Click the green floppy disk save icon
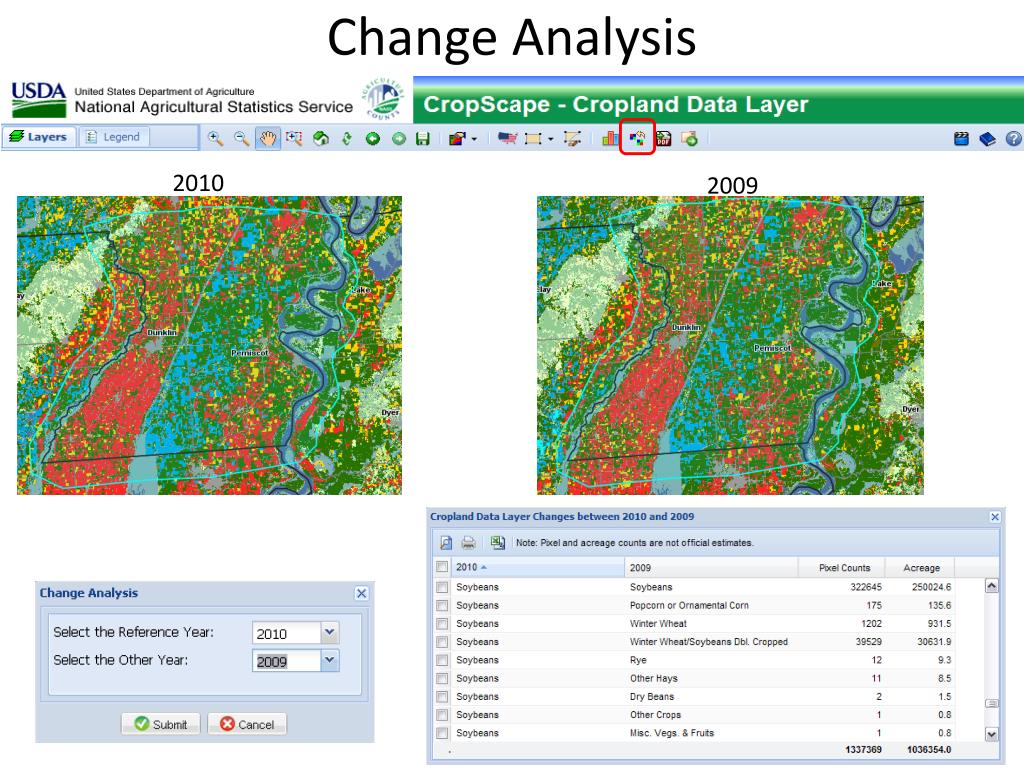 point(423,138)
